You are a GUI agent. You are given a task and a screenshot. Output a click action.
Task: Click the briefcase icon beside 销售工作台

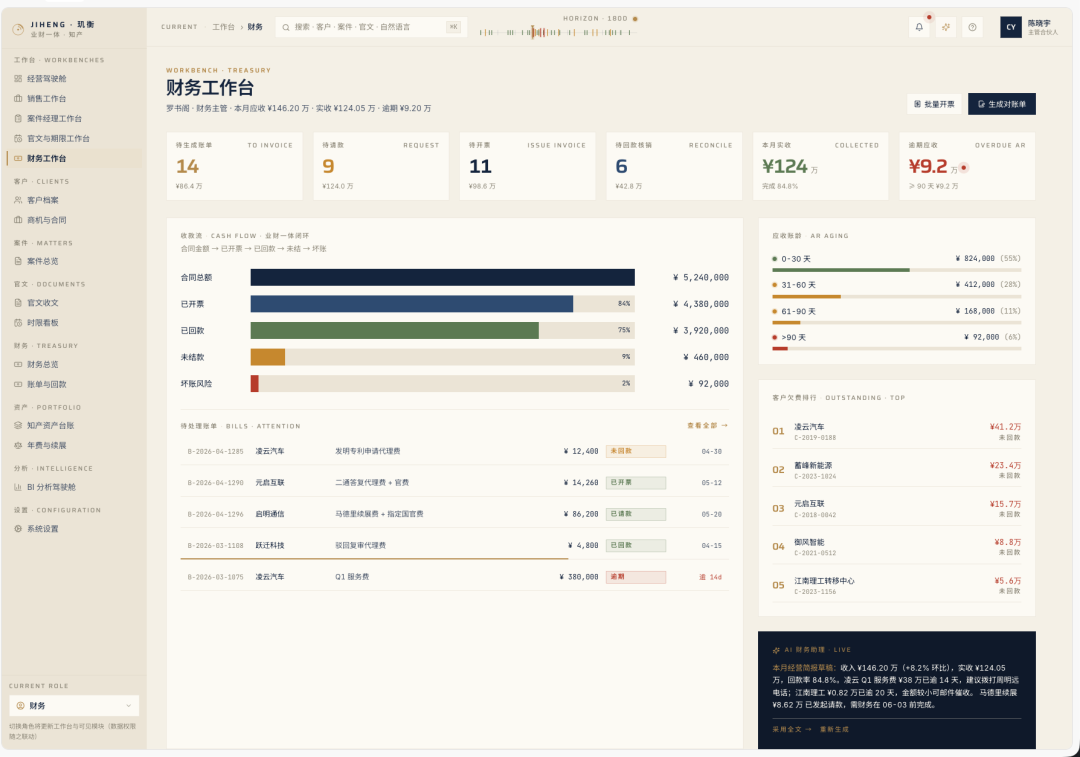[18, 98]
